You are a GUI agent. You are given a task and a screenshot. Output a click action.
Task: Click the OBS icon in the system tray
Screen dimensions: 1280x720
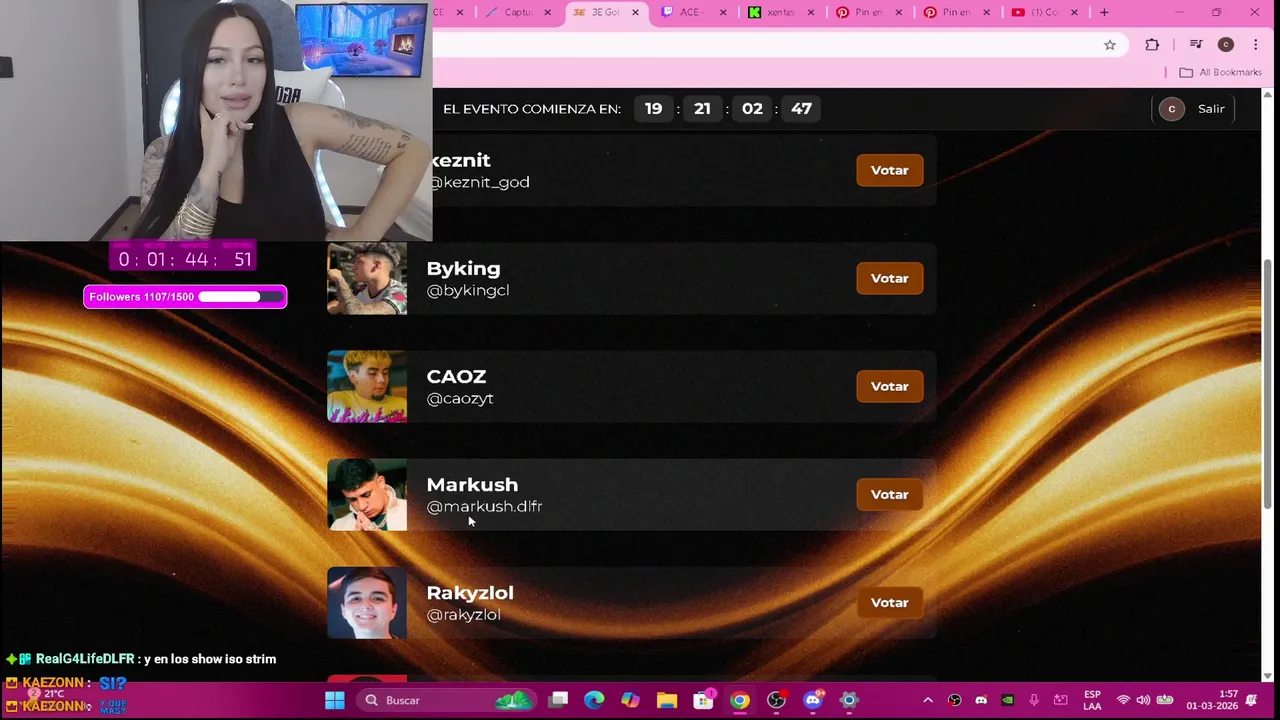coord(954,700)
